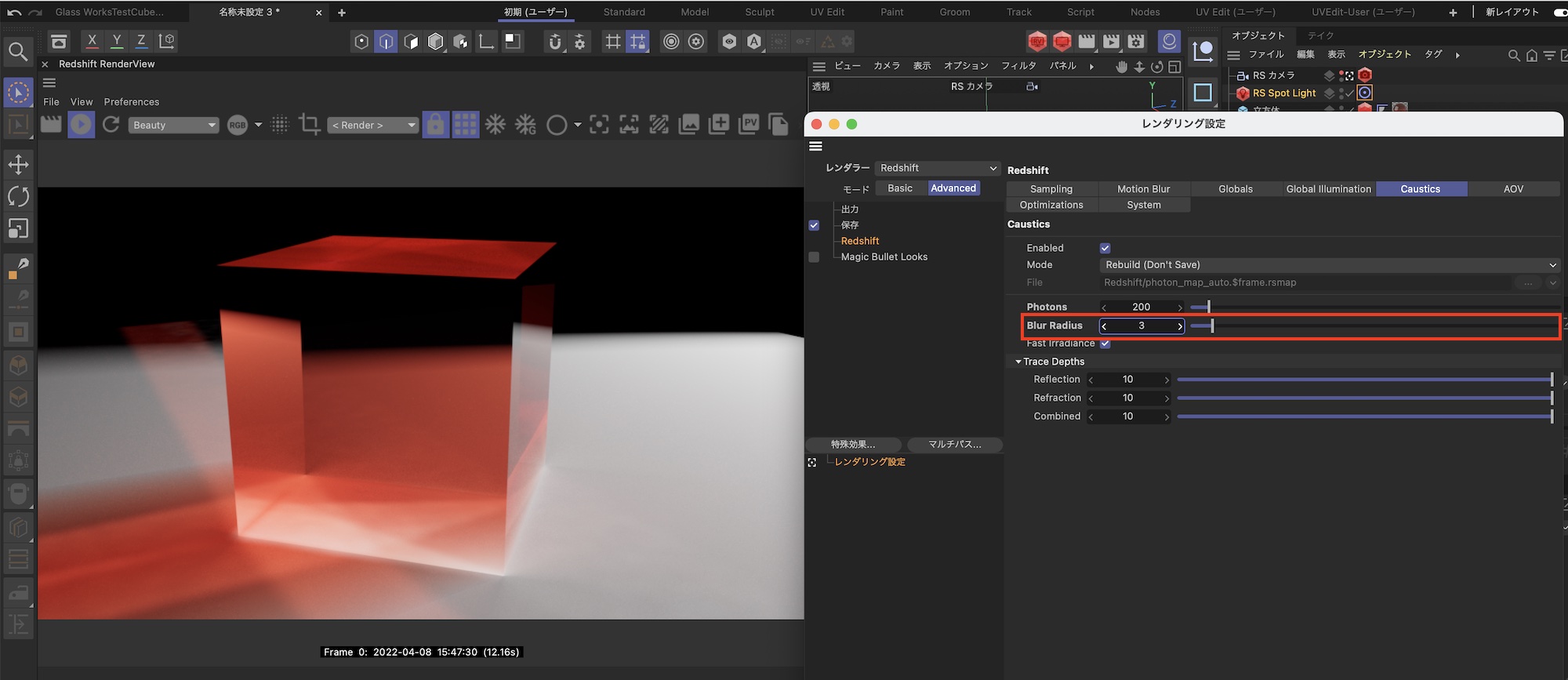
Task: Open the Caustics Mode dropdown
Action: (x=1329, y=265)
